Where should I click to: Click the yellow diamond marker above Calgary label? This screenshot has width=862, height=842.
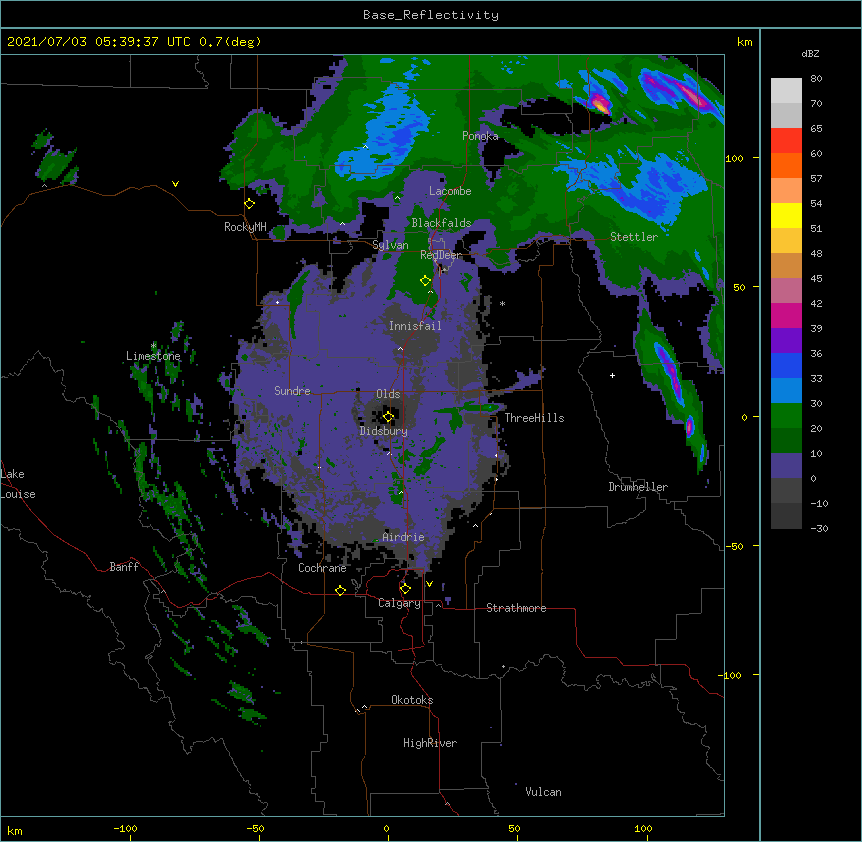[x=405, y=589]
